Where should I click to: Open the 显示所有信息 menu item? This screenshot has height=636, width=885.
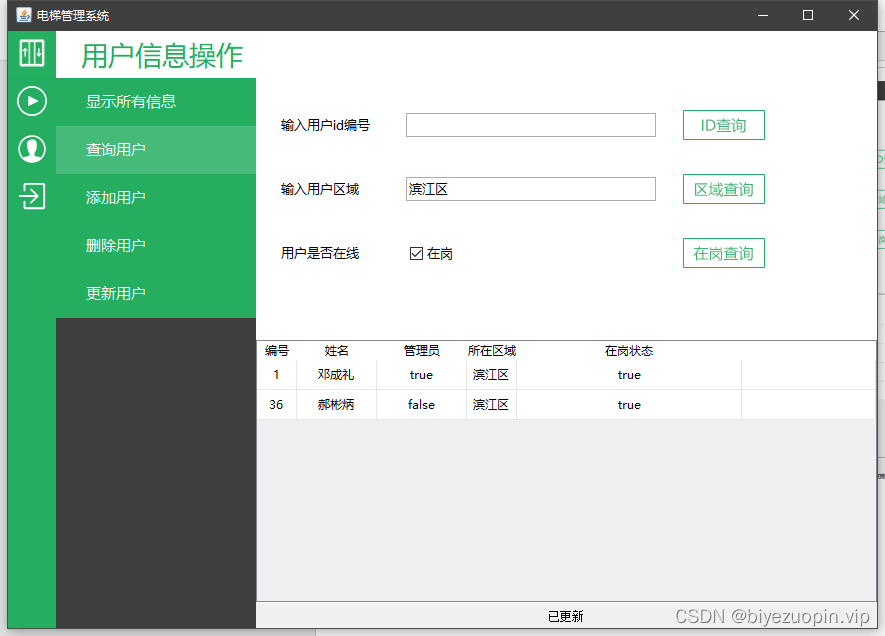155,101
